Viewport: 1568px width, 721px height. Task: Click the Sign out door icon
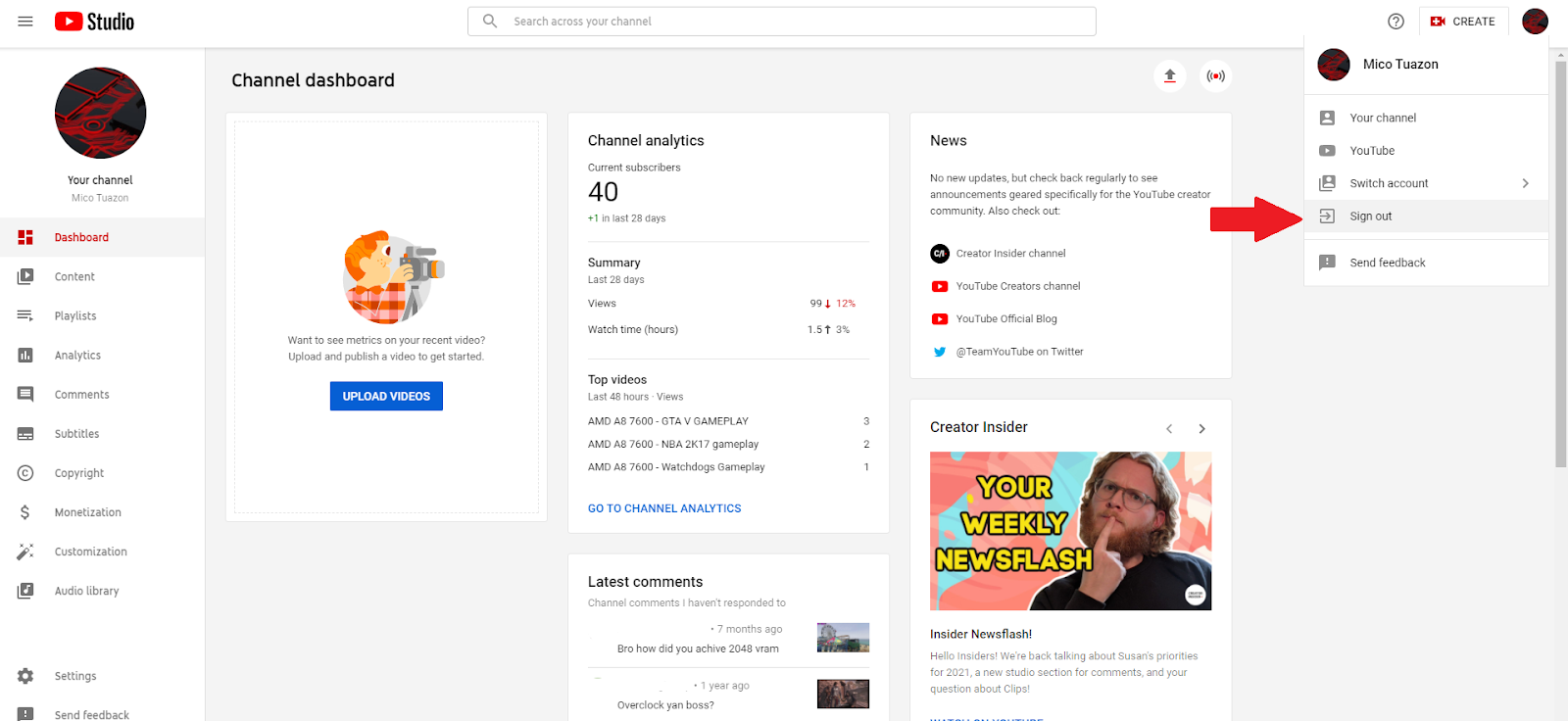coord(1327,216)
